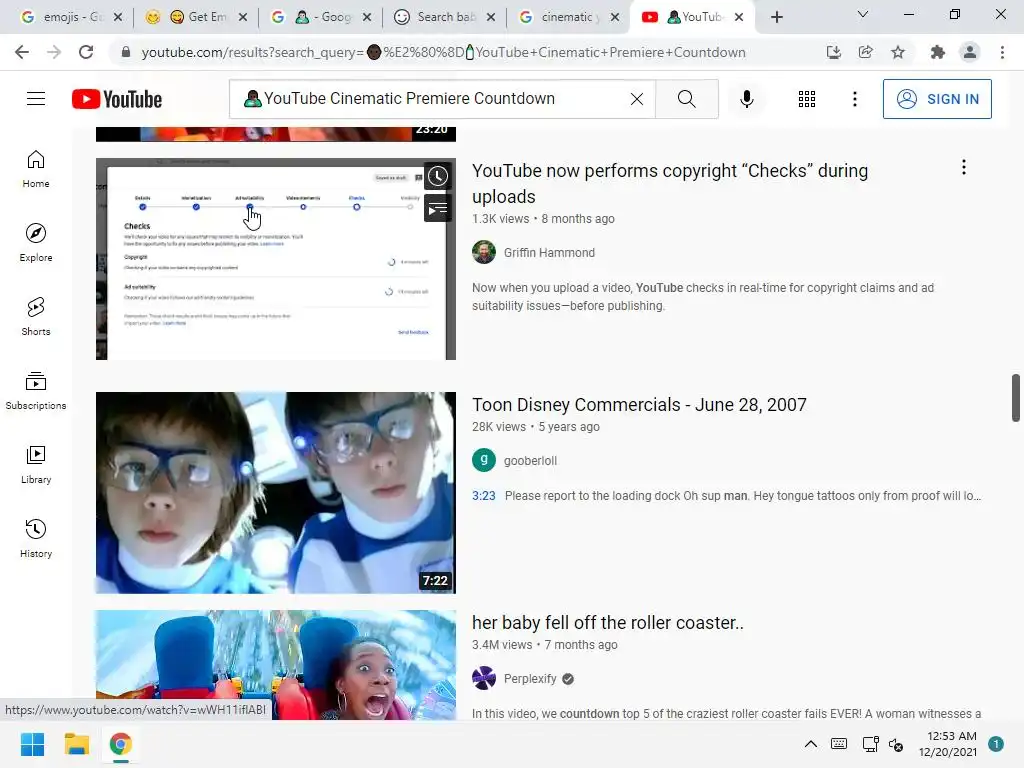Open Subscriptions in the sidebar
The image size is (1024, 768).
[x=36, y=391]
